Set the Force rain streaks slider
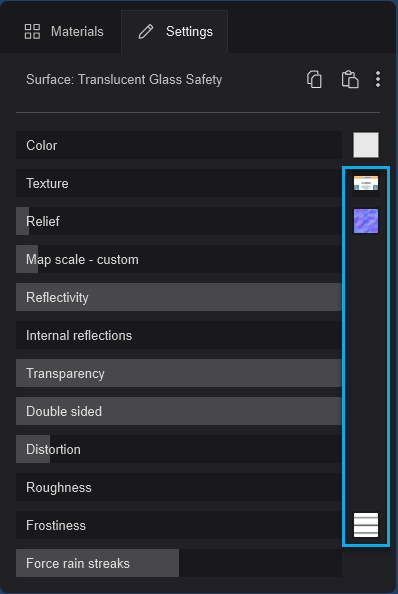The height and width of the screenshot is (594, 398). tap(179, 563)
